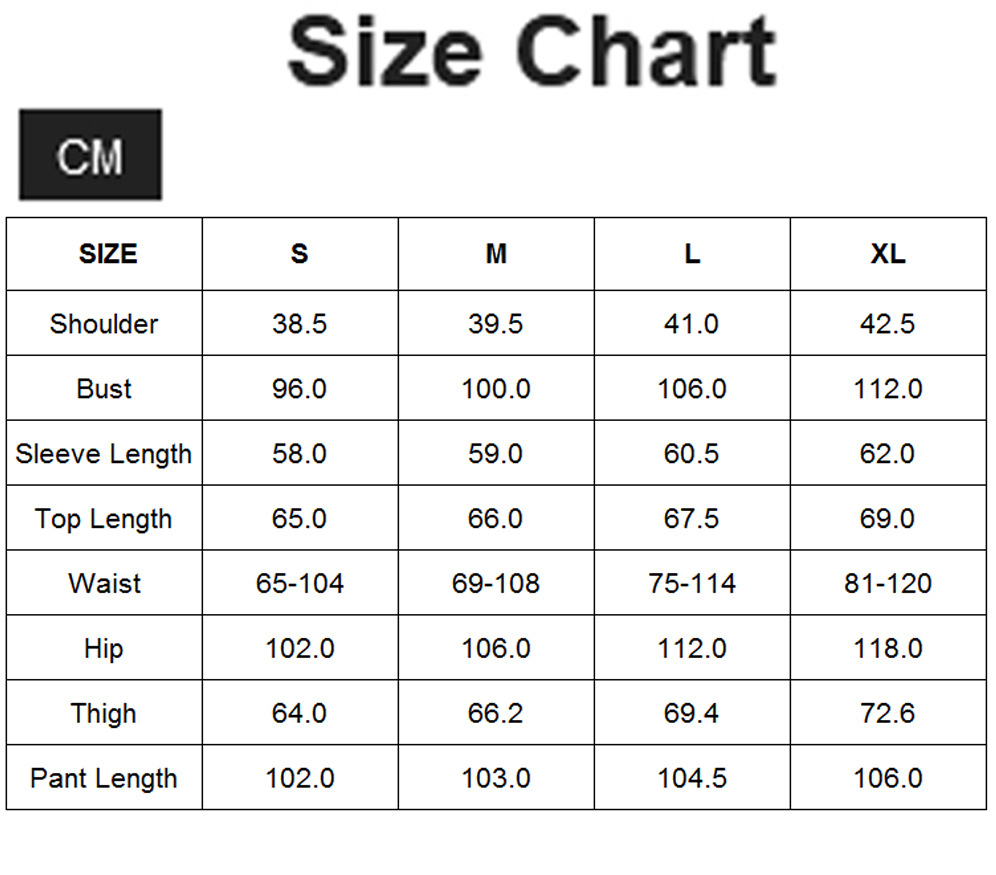996x875 pixels.
Task: Select the S column header
Action: pyautogui.click(x=299, y=254)
